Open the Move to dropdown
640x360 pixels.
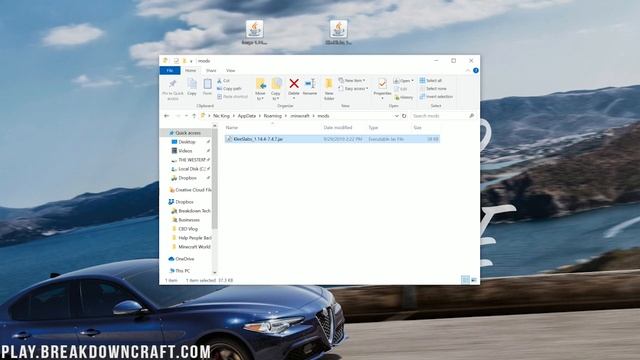[260, 98]
